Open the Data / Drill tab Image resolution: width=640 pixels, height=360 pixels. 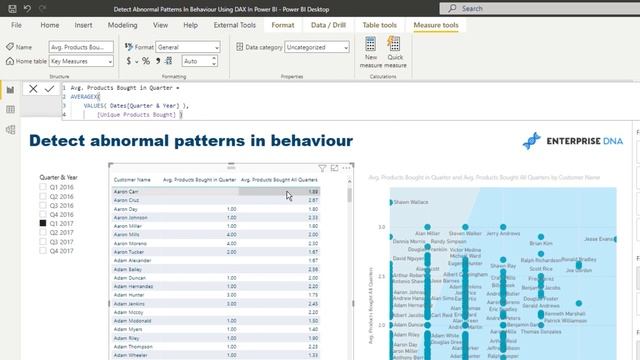click(328, 25)
